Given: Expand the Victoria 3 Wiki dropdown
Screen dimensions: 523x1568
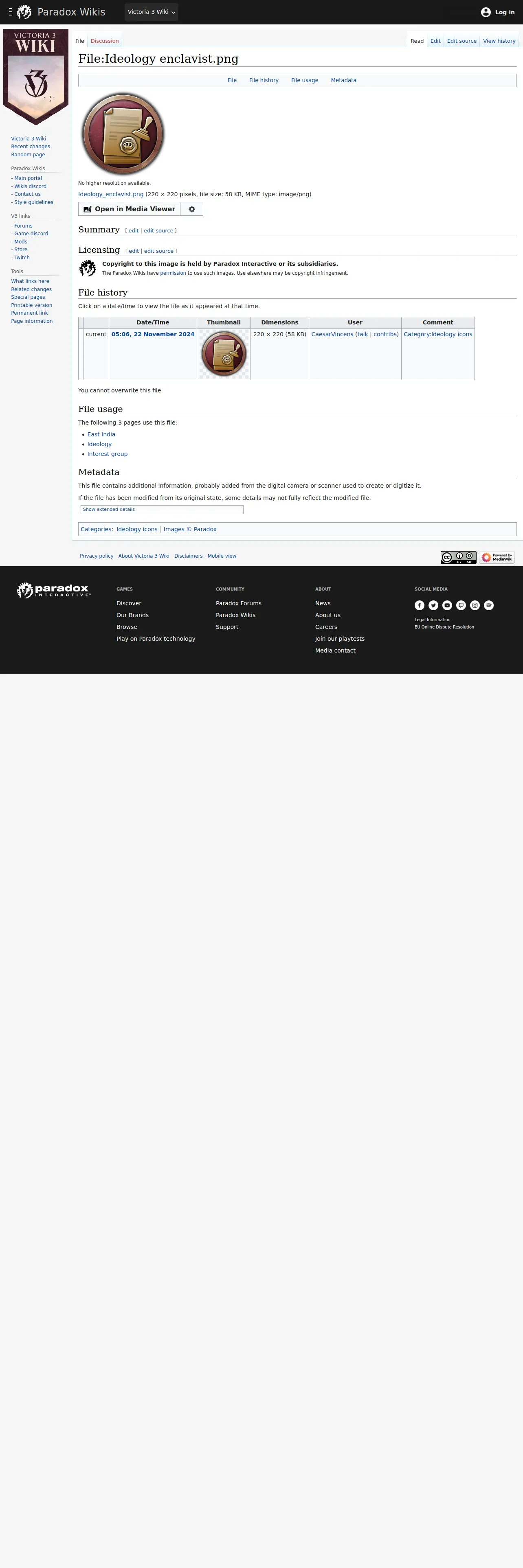Looking at the screenshot, I should (x=151, y=12).
